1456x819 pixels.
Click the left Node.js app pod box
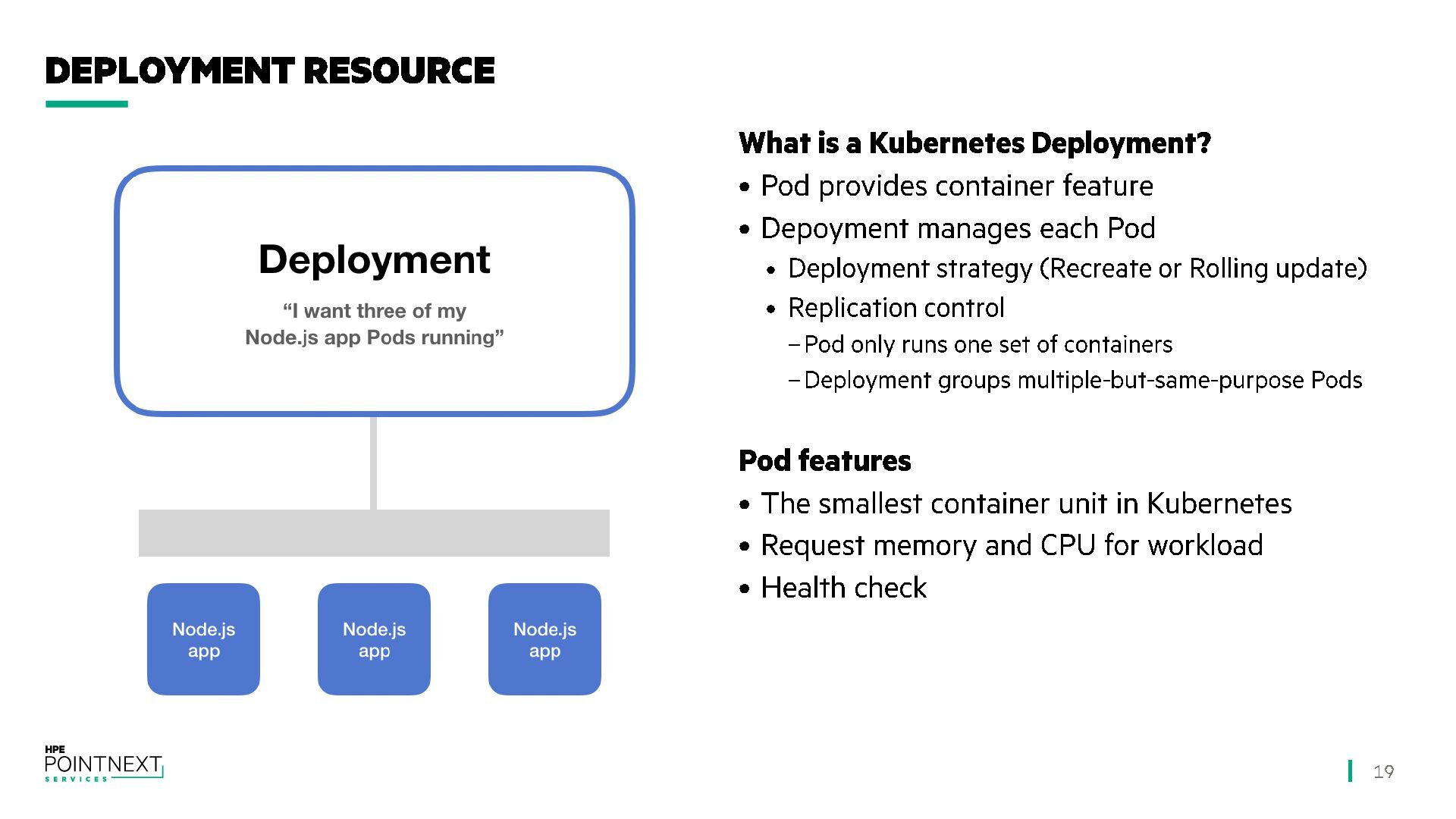[x=203, y=639]
